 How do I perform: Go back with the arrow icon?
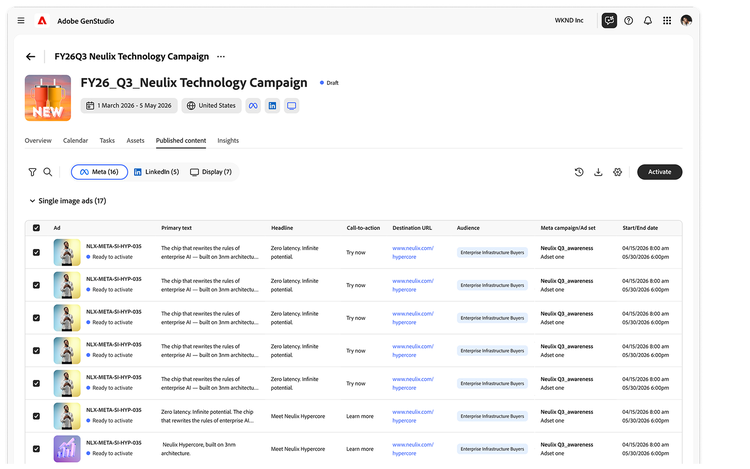pos(31,56)
